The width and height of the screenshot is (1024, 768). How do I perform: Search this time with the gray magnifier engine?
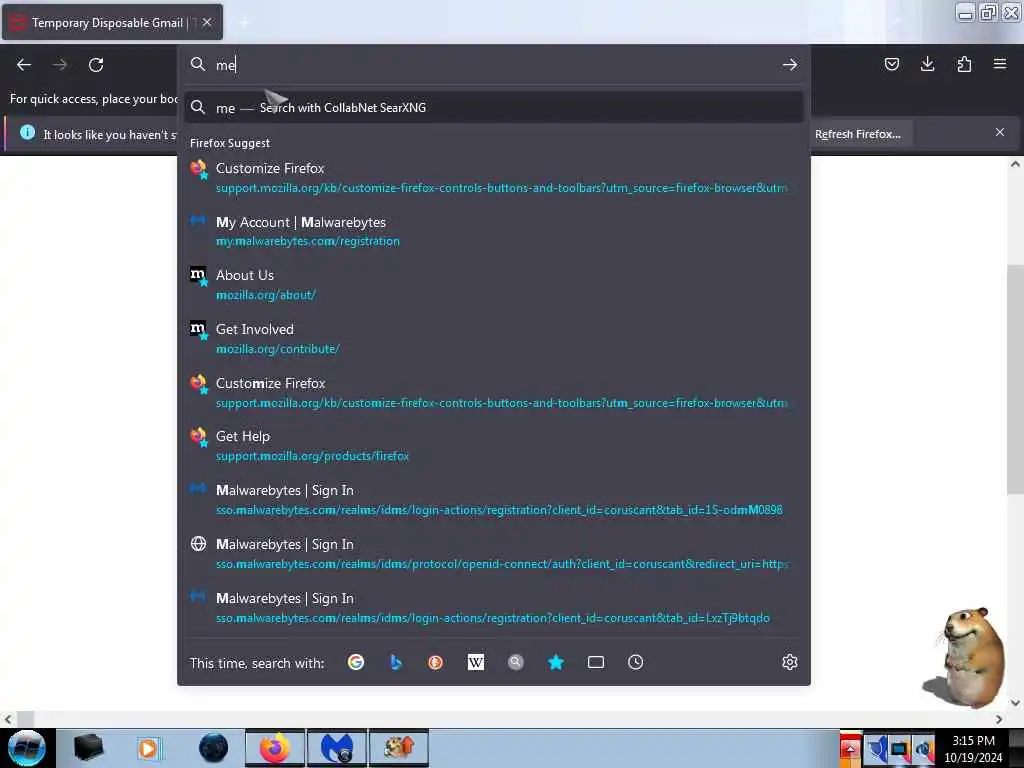[x=516, y=662]
